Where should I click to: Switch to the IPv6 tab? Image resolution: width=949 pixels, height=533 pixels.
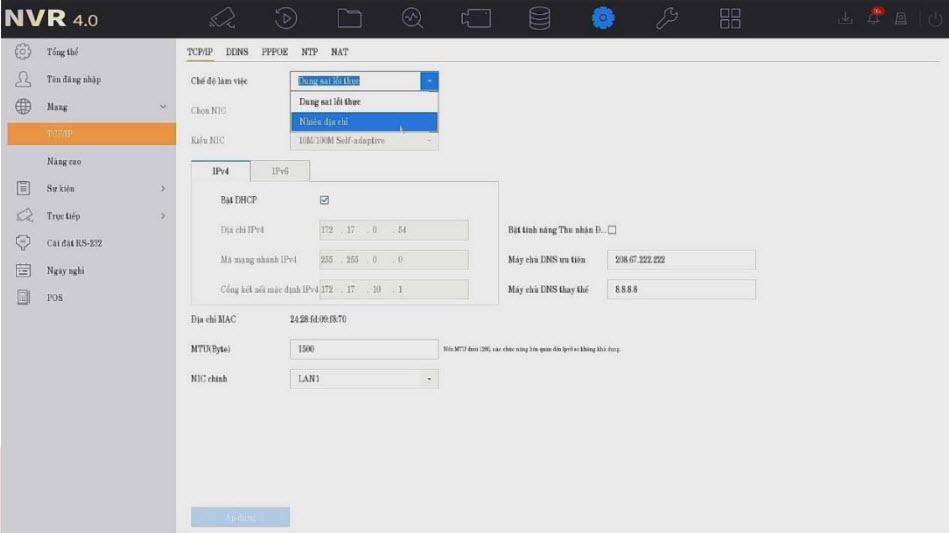tap(280, 171)
